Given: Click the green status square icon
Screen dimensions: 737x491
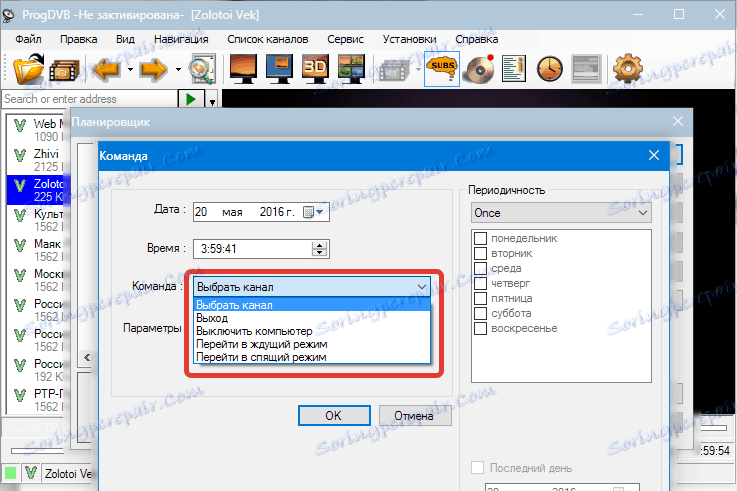Looking at the screenshot, I should click(10, 473).
